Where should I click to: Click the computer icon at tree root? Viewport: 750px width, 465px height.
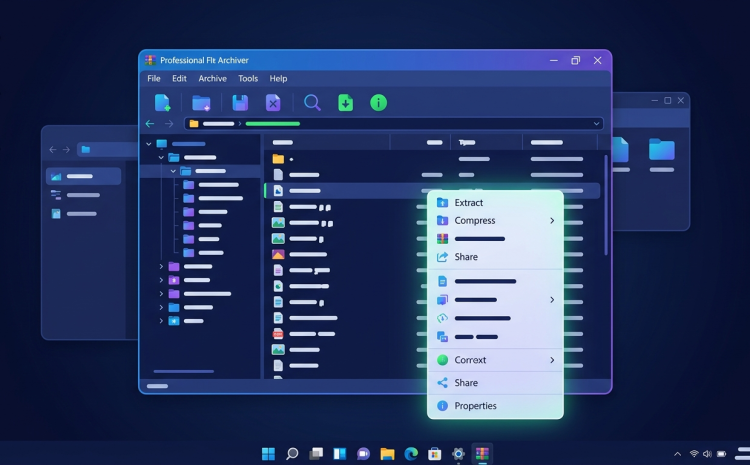[x=162, y=144]
